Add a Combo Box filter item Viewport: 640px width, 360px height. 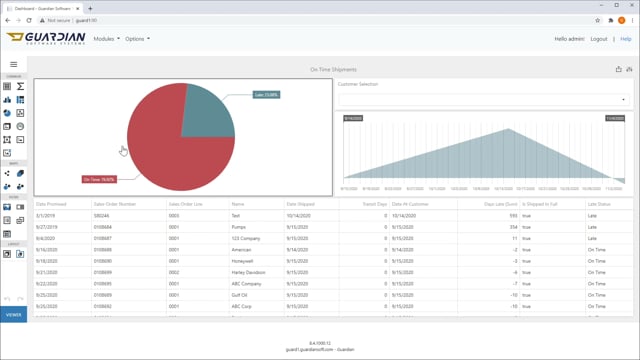20,207
